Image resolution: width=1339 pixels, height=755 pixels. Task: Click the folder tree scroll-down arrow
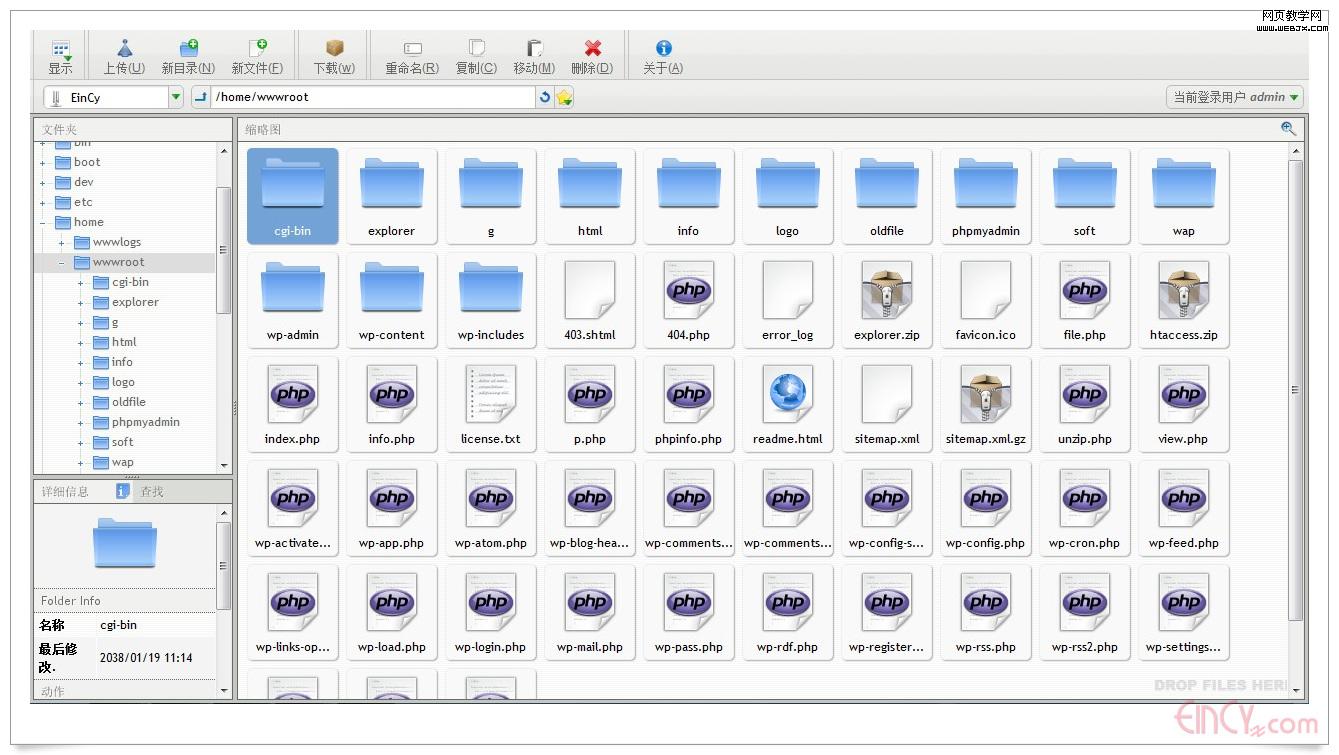coord(224,466)
